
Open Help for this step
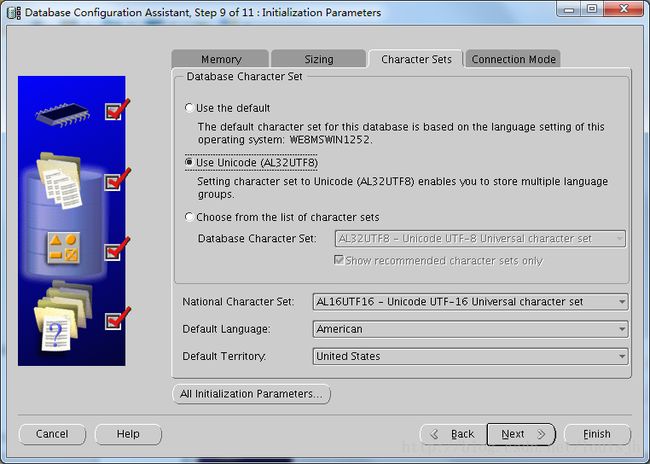point(128,434)
